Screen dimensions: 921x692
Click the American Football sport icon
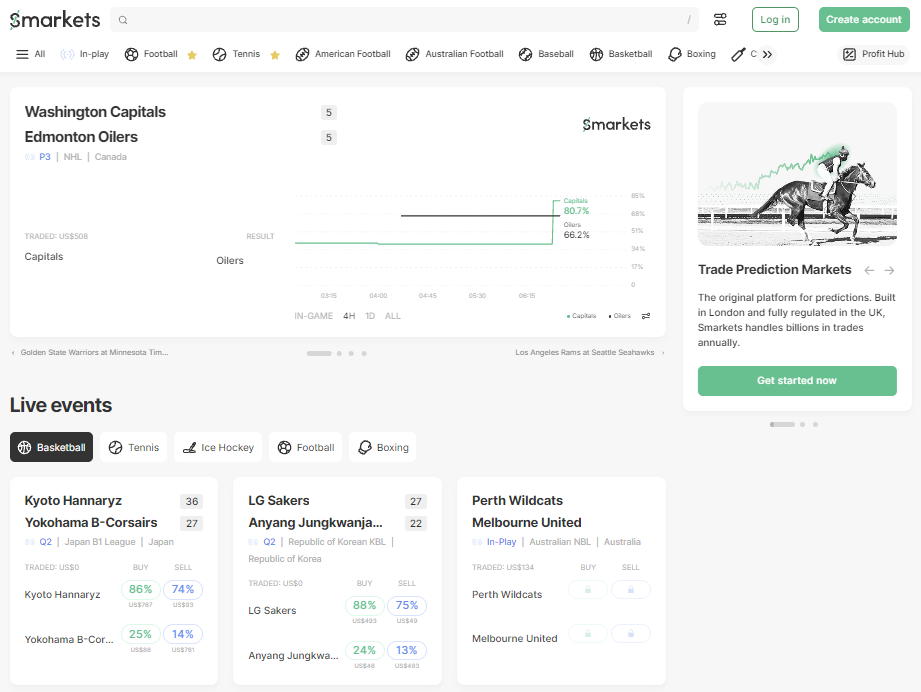(303, 53)
